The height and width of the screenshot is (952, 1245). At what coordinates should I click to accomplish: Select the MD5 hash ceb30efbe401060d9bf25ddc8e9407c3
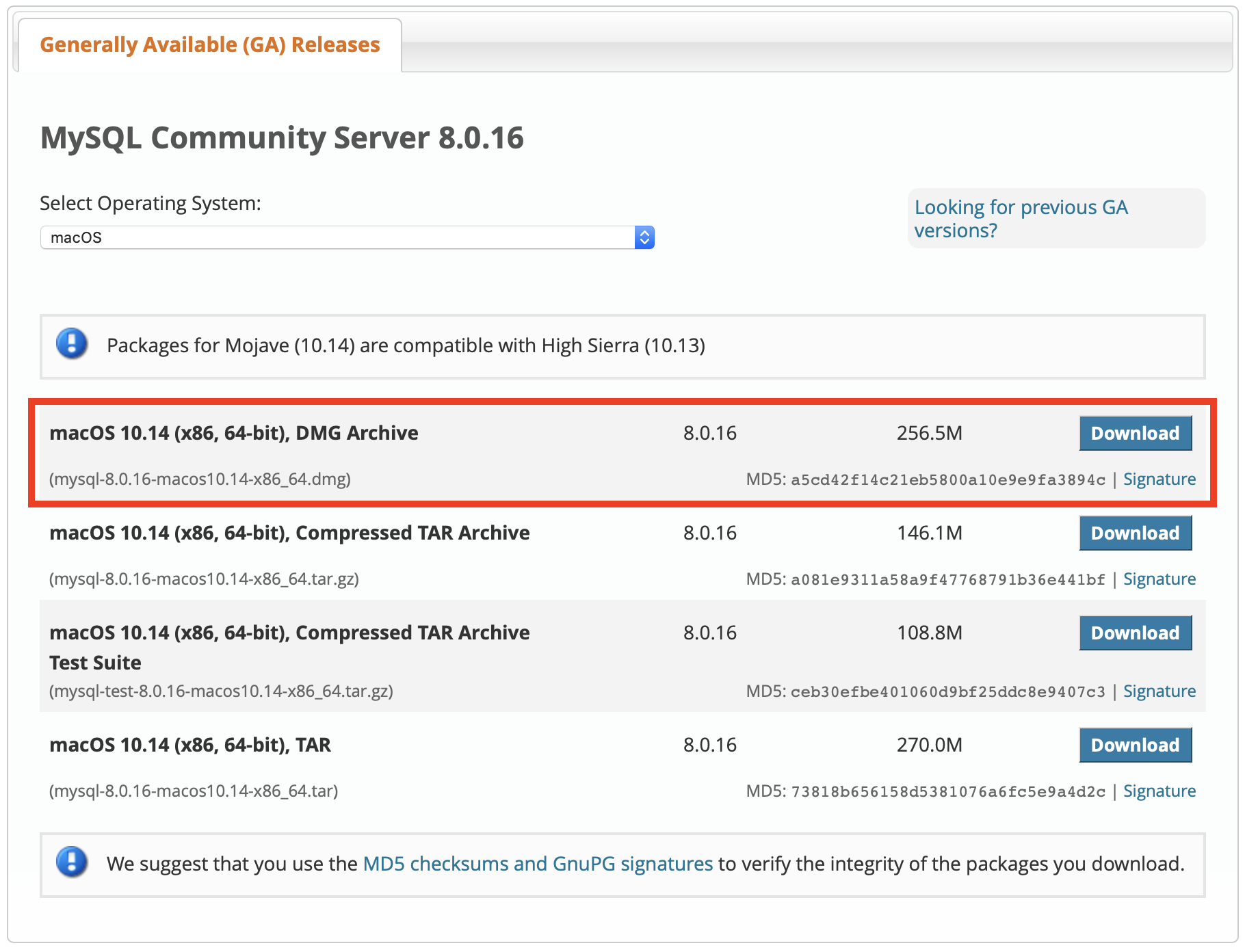(948, 691)
